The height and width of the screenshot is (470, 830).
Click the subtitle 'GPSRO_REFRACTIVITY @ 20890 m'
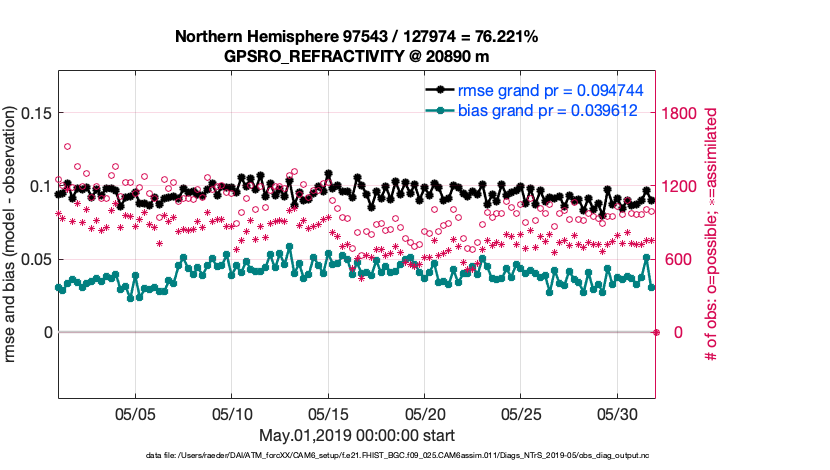356,56
